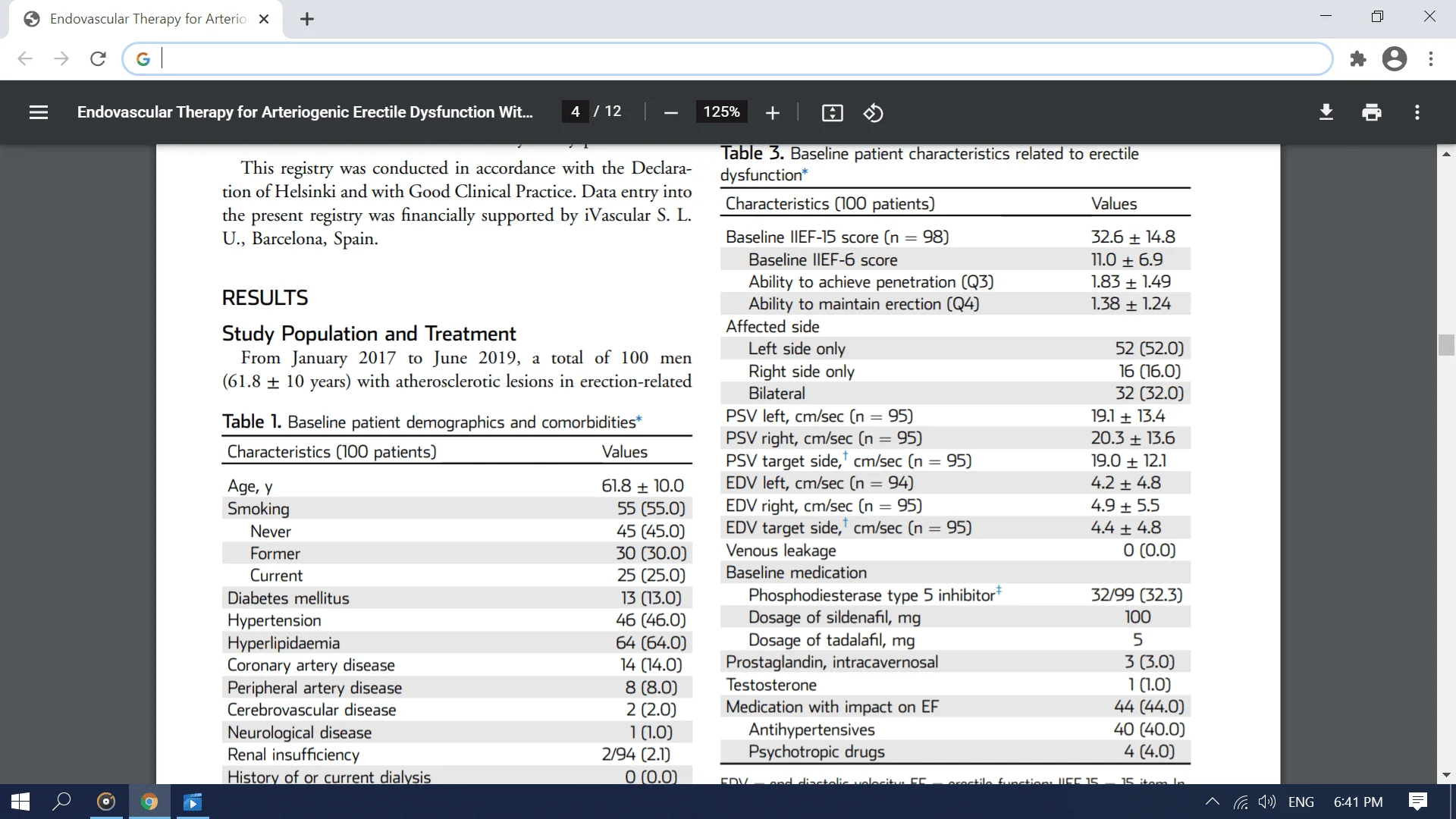
Task: Click the 'Renal insufficiency' row label
Action: pos(293,755)
